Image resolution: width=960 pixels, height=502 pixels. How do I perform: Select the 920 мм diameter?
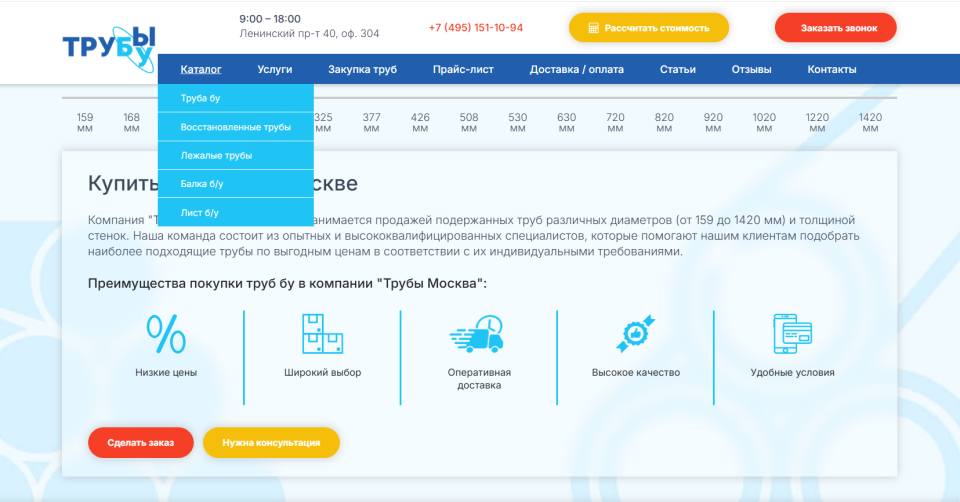pyautogui.click(x=713, y=122)
